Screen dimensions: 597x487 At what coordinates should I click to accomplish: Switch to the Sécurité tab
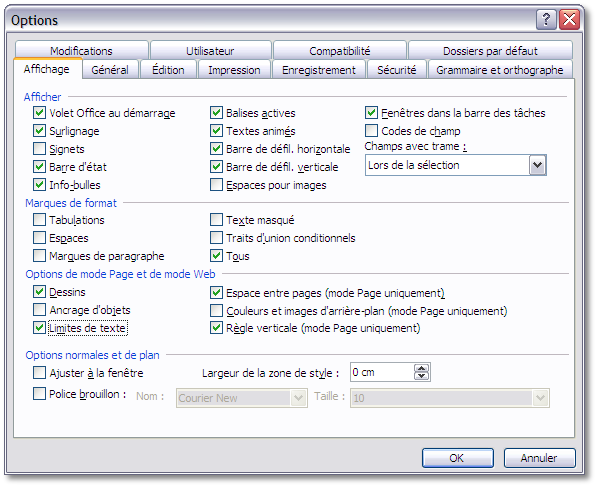tap(396, 70)
